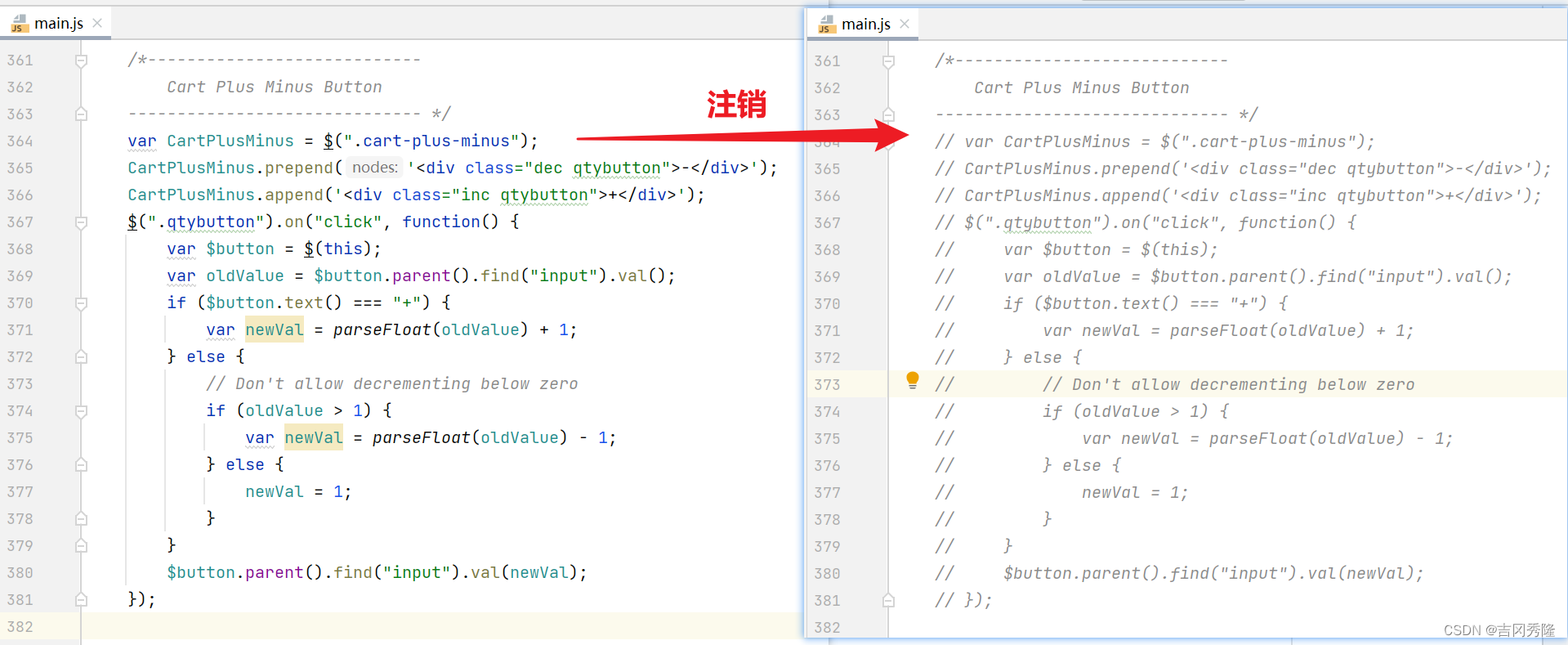Fold the if block at line 370 in left editor
This screenshot has height=645, width=1568.
81,303
